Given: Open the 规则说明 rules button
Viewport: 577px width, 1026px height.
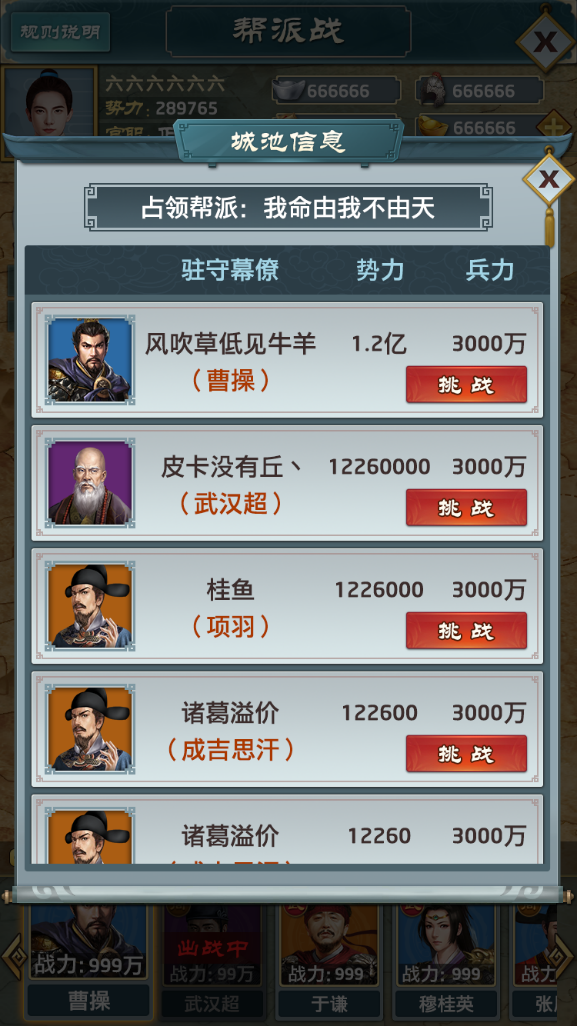Looking at the screenshot, I should pos(60,32).
